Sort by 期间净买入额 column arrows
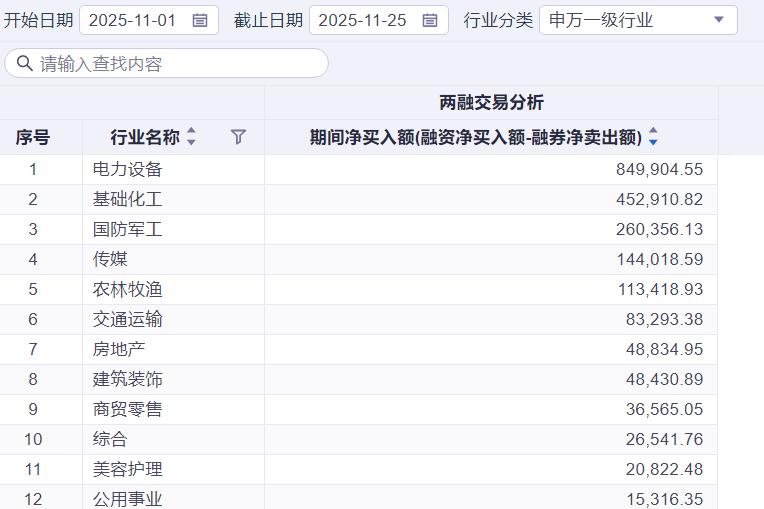 tap(653, 136)
